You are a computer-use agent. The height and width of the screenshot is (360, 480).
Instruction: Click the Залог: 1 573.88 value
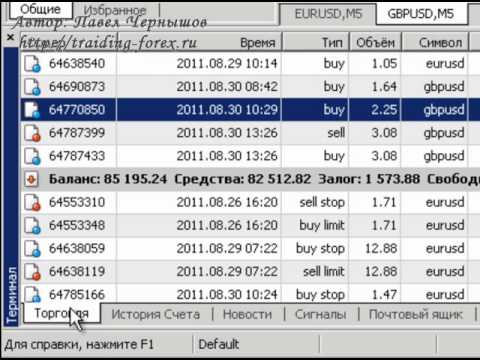click(369, 179)
